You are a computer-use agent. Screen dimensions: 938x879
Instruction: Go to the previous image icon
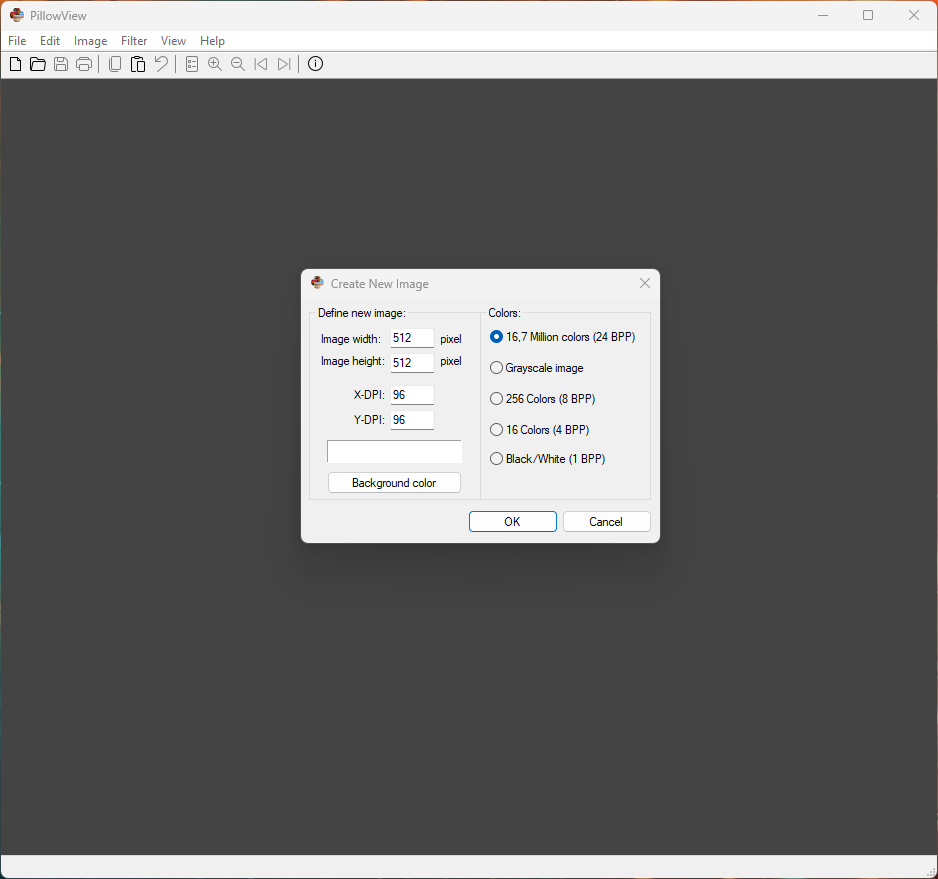261,64
